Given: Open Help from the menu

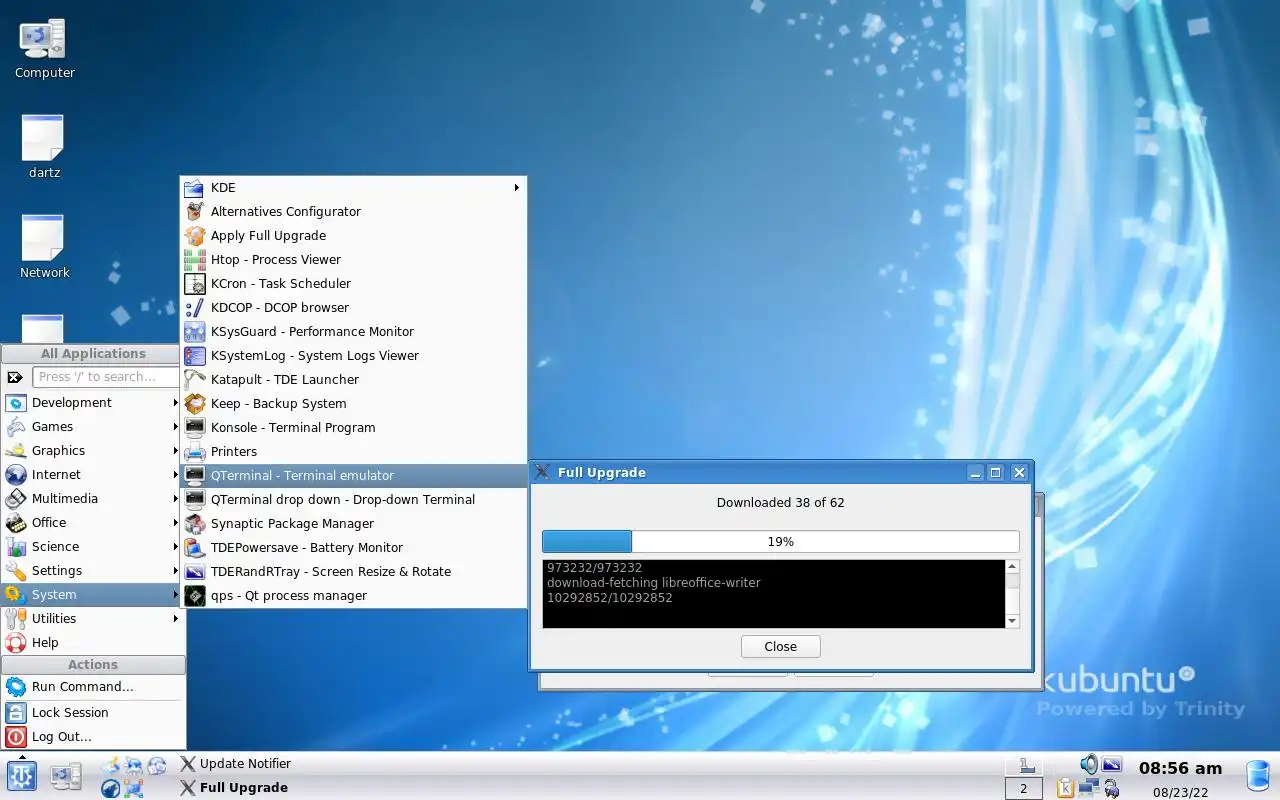Looking at the screenshot, I should click(93, 643).
